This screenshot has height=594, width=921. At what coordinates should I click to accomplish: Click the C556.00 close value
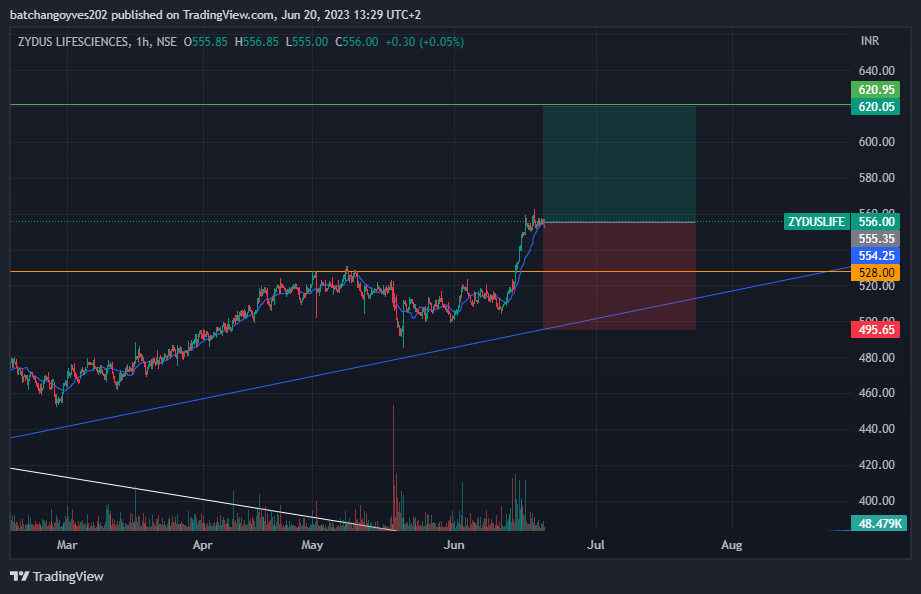[357, 42]
